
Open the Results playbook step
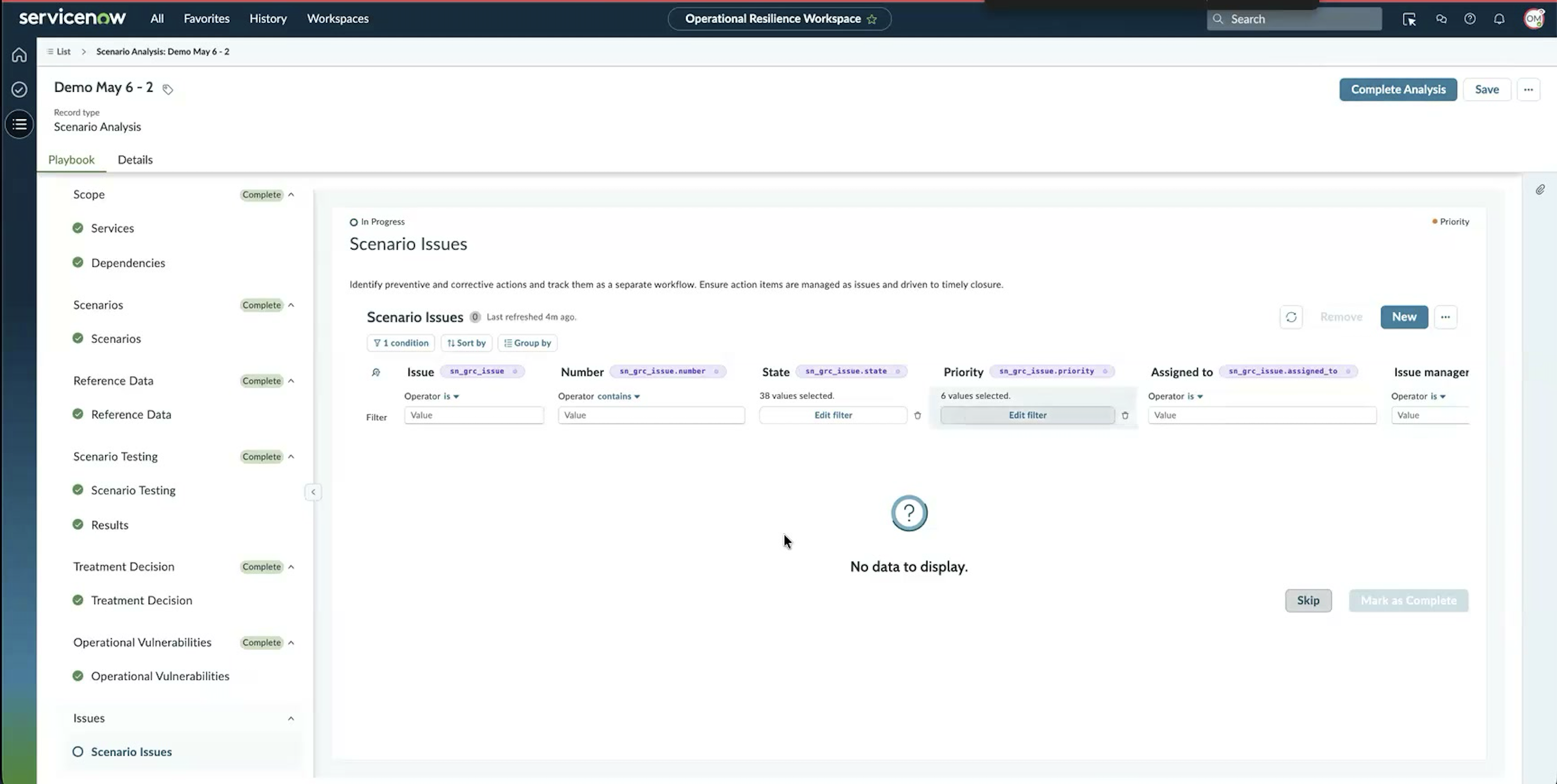[109, 525]
